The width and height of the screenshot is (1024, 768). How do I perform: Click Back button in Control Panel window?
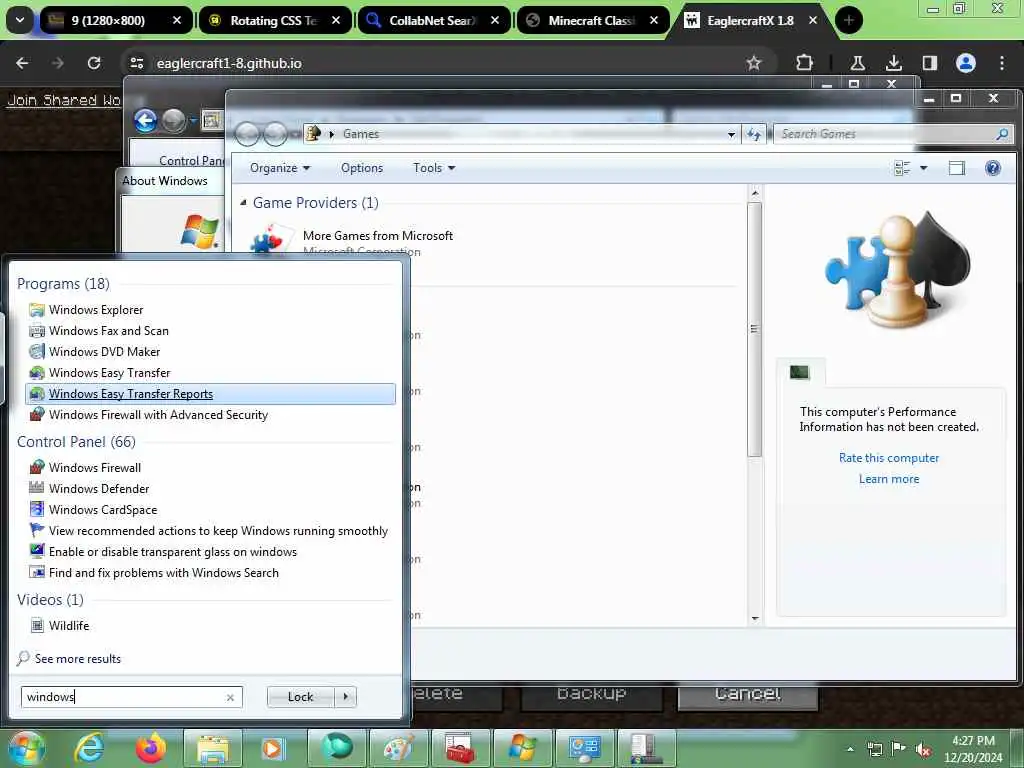[x=146, y=121]
